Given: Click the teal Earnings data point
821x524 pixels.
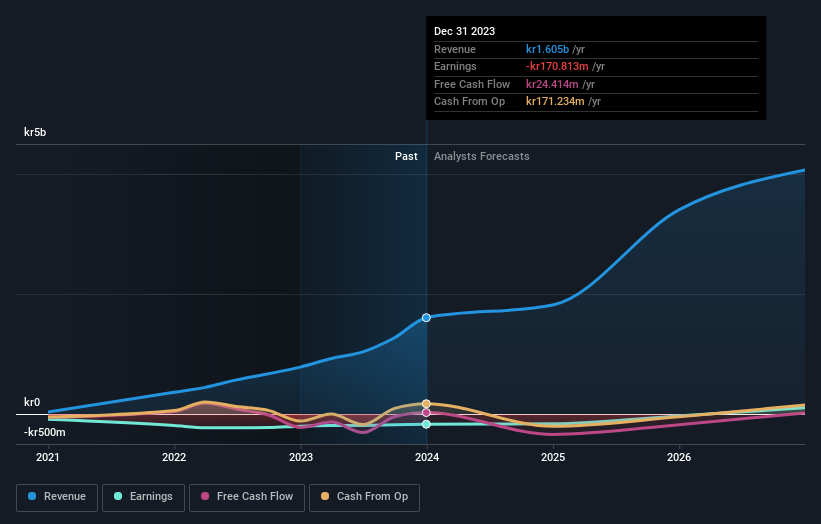Looking at the screenshot, I should click(426, 424).
